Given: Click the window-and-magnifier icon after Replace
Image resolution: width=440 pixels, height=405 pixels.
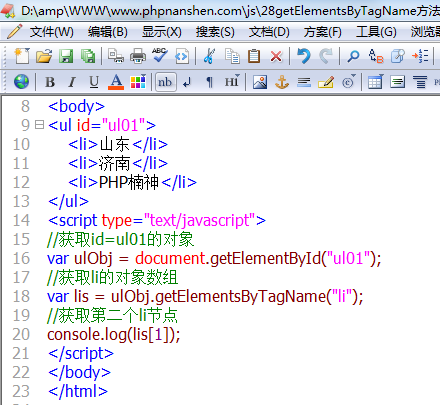Looking at the screenshot, I should pos(398,56).
